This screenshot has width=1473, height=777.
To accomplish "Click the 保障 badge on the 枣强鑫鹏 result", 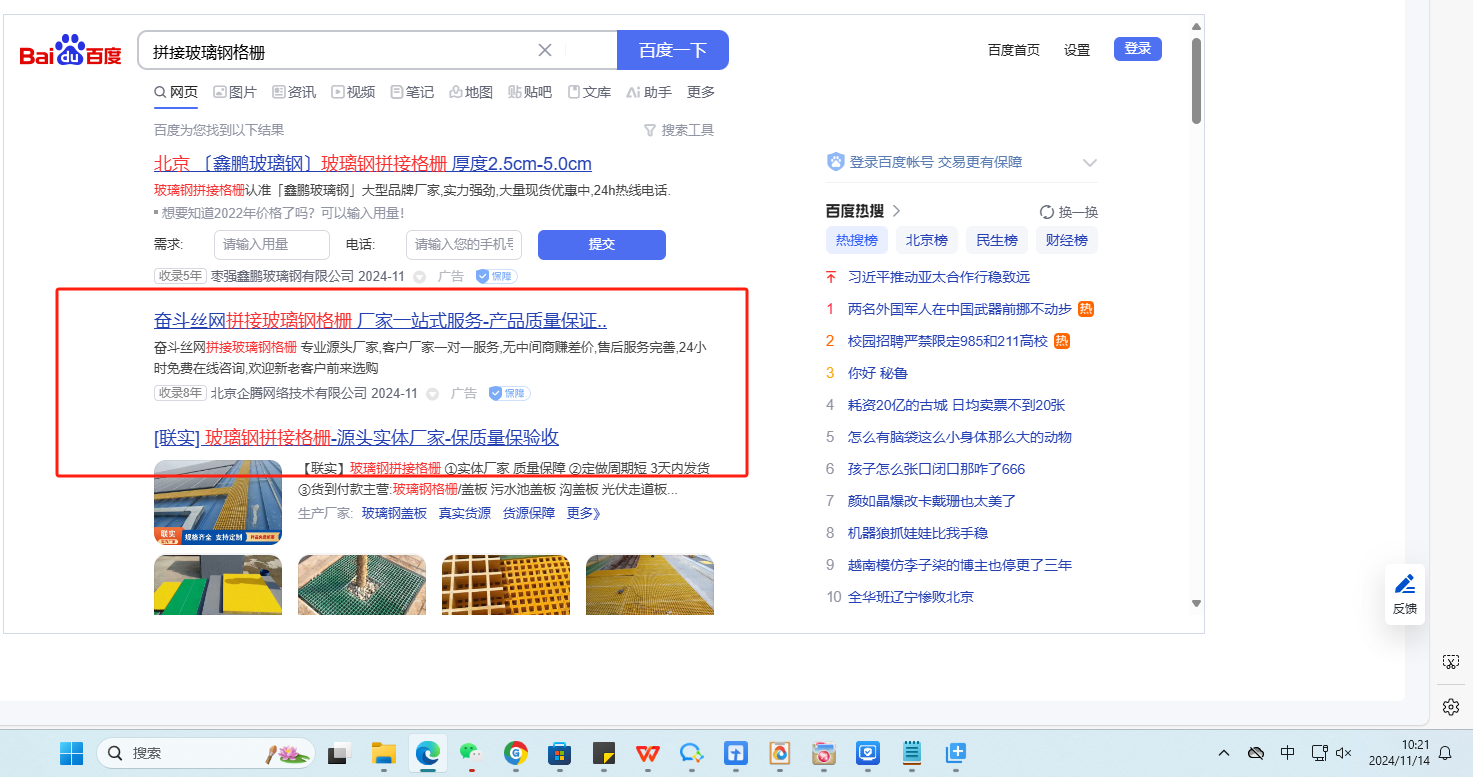I will click(x=496, y=276).
